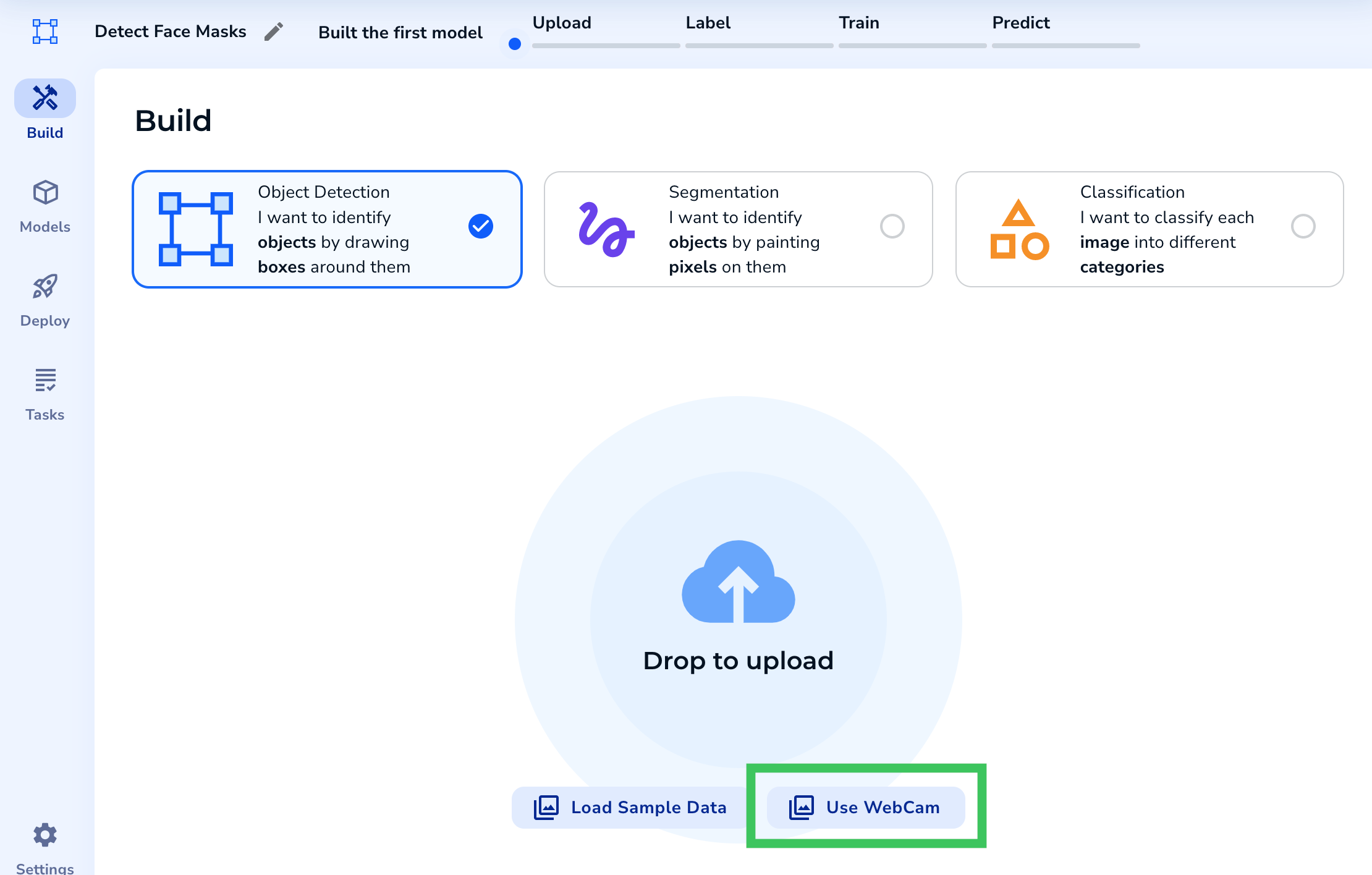Viewport: 1372px width, 875px height.
Task: Click the Load Sample Data button
Action: tap(630, 807)
